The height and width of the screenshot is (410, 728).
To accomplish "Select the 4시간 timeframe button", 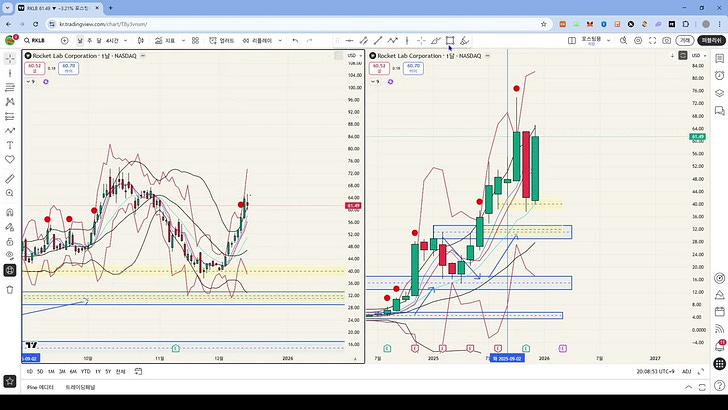I will click(x=112, y=41).
